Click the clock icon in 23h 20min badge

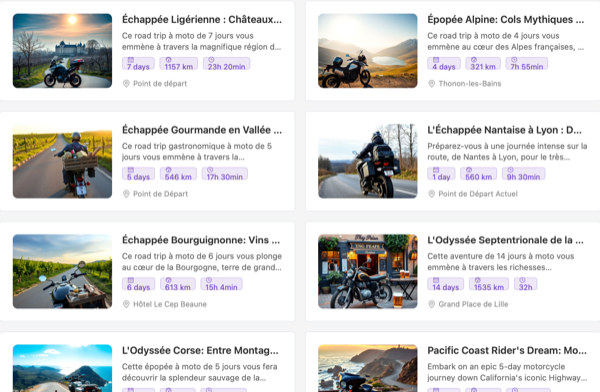click(211, 60)
